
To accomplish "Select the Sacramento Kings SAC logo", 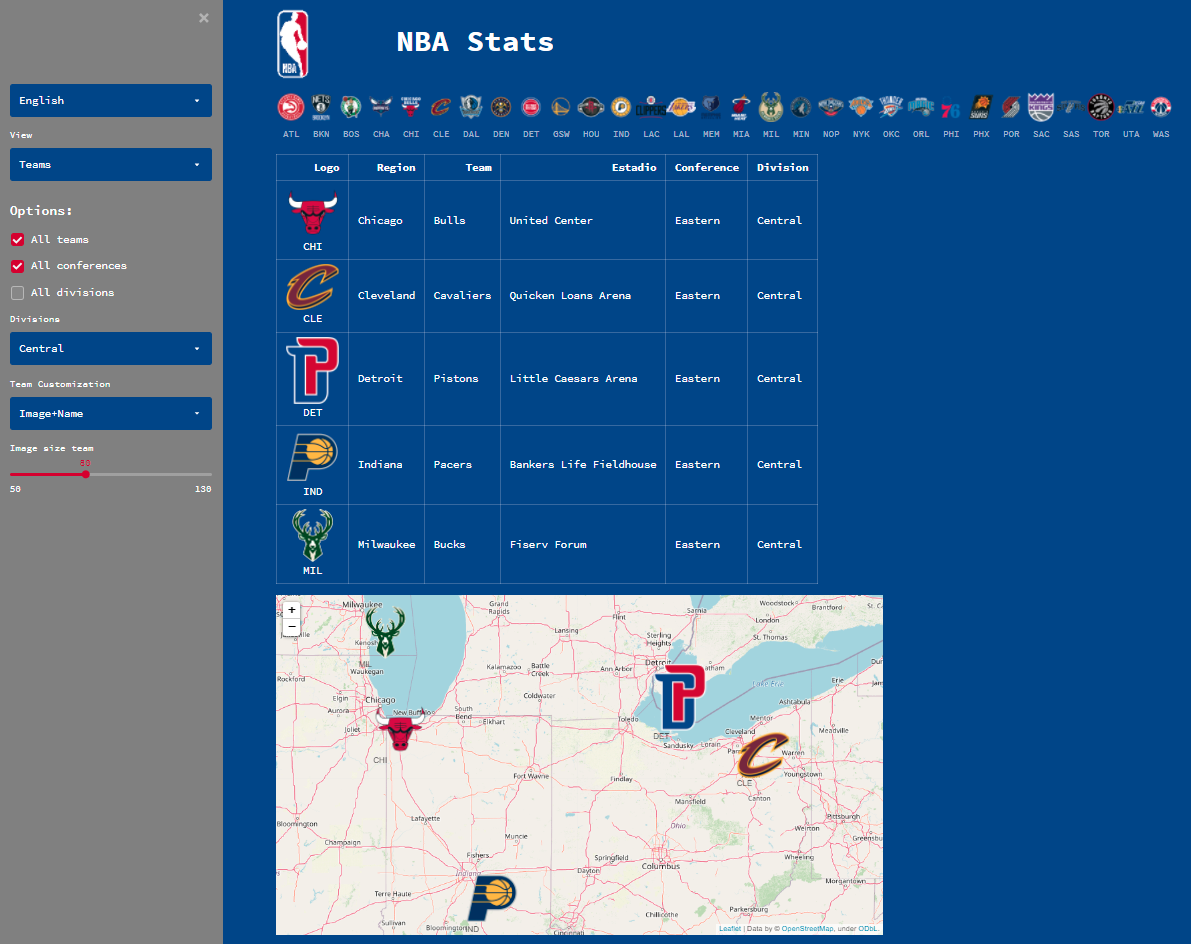I will point(1041,108).
